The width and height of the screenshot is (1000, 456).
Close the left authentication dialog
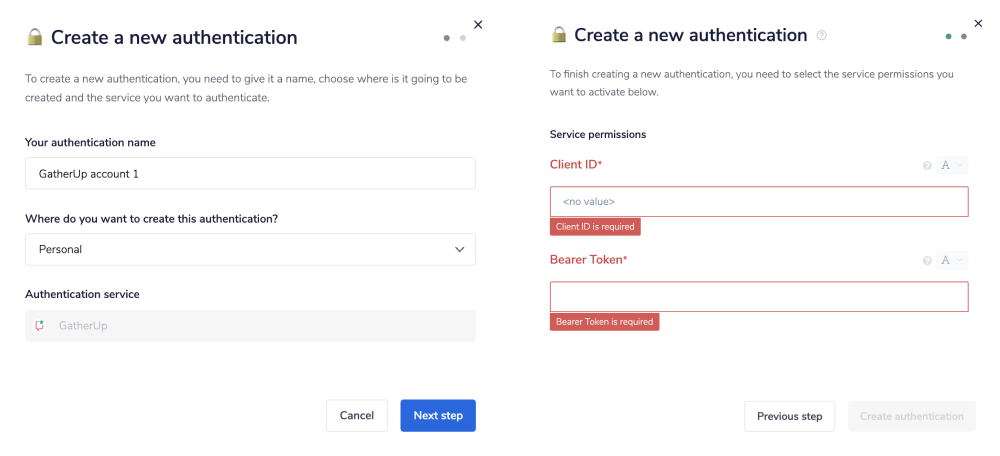coord(478,25)
